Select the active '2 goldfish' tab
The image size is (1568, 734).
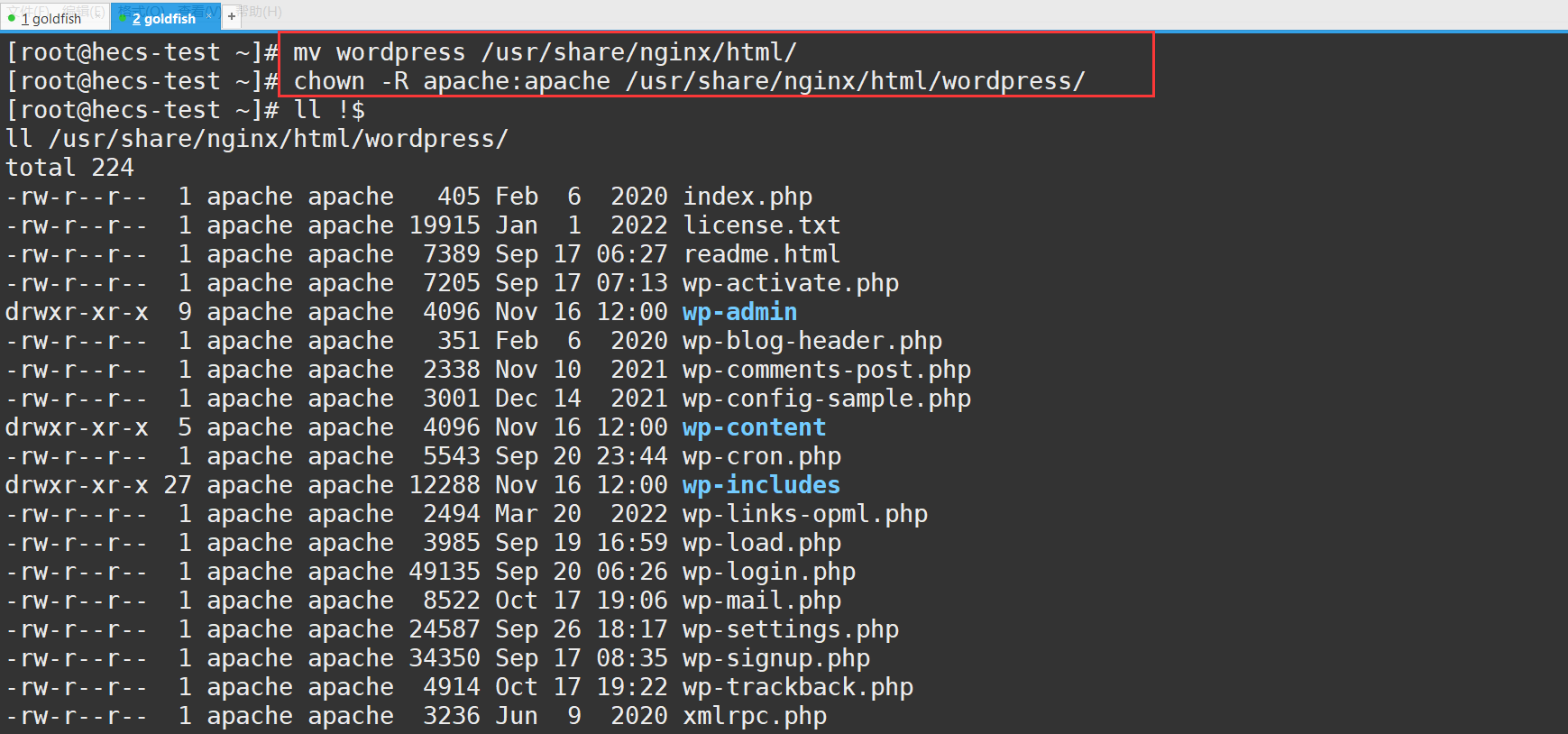pos(163,18)
